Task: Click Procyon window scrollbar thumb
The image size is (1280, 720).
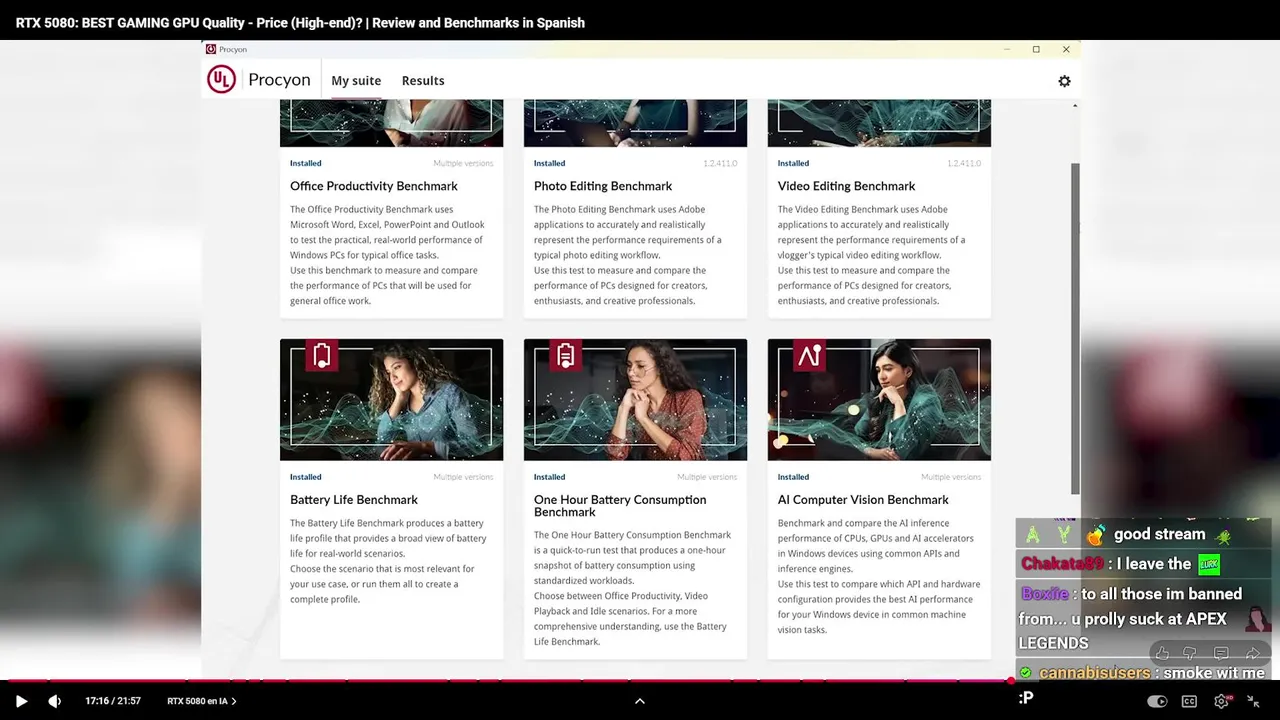Action: pyautogui.click(x=1075, y=328)
